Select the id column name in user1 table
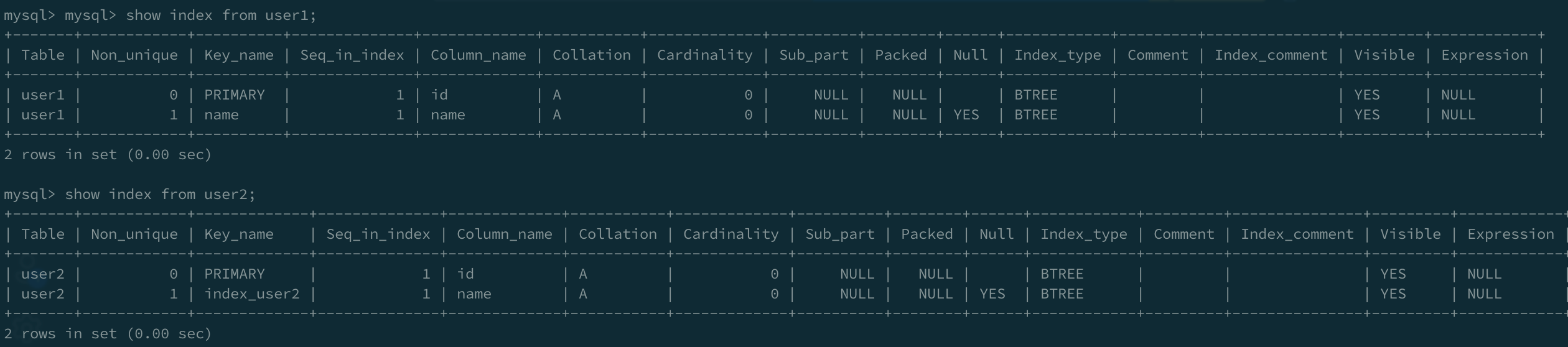 (439, 95)
